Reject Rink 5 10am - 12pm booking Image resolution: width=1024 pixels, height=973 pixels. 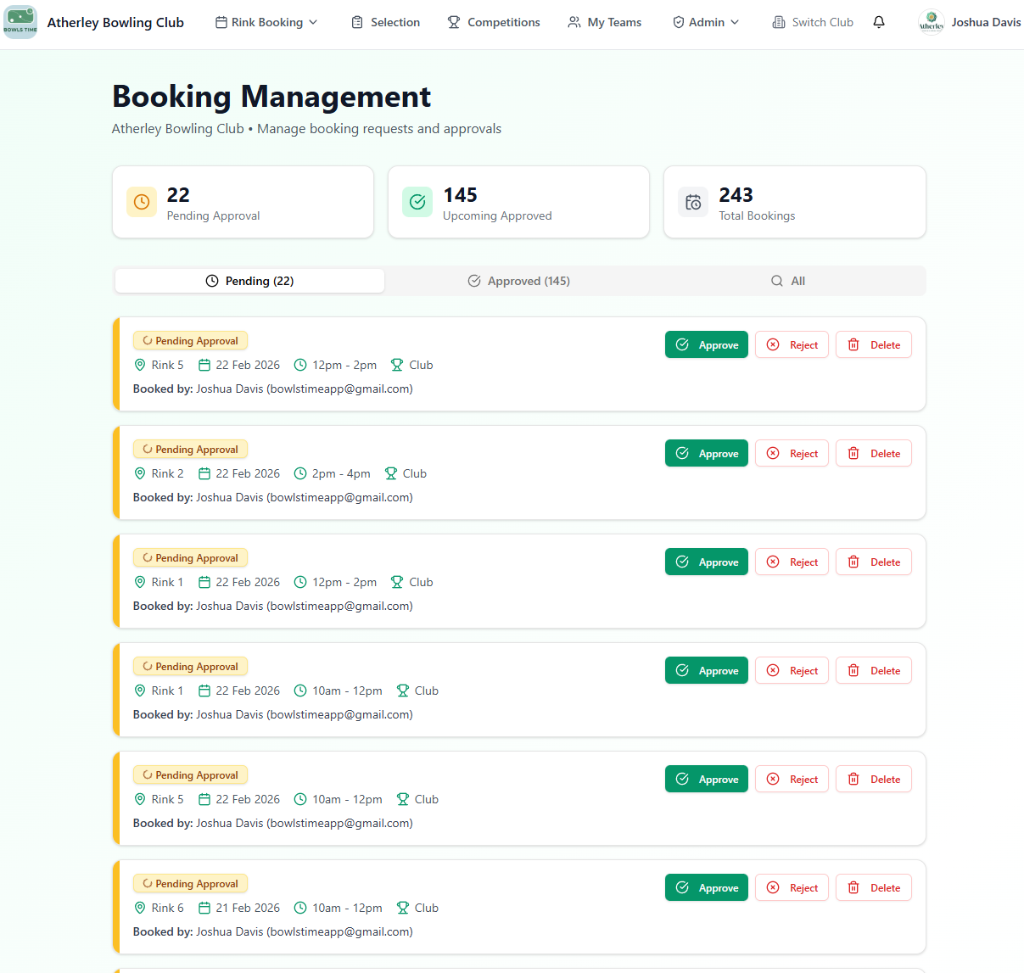(x=792, y=779)
